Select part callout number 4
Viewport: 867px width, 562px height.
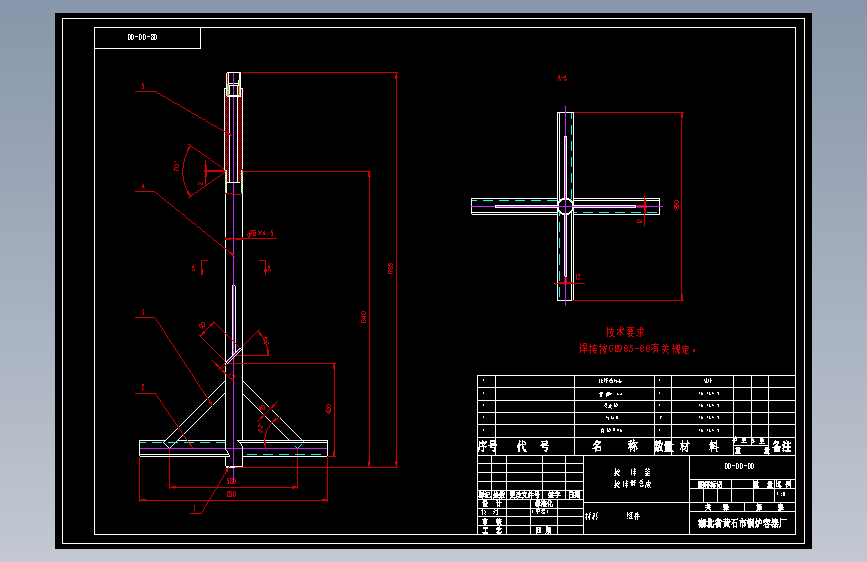point(143,187)
